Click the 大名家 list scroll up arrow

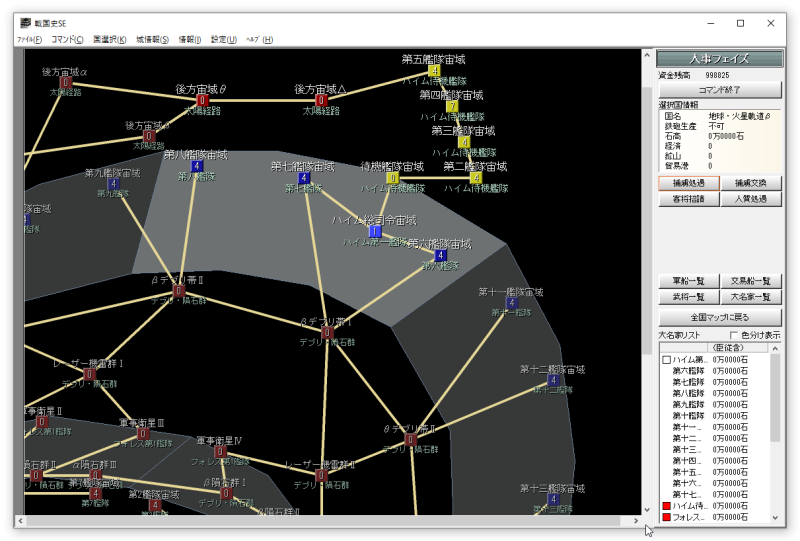[x=776, y=348]
